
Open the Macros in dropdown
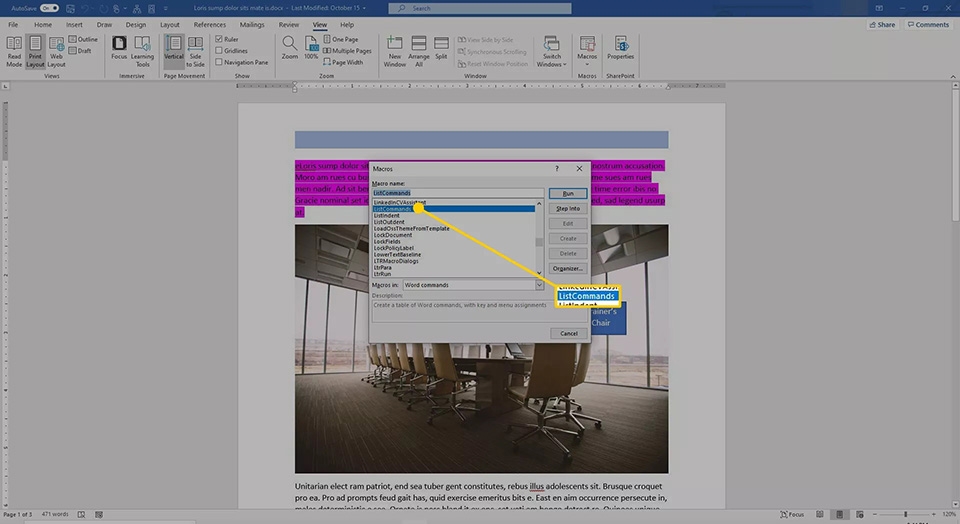click(539, 285)
